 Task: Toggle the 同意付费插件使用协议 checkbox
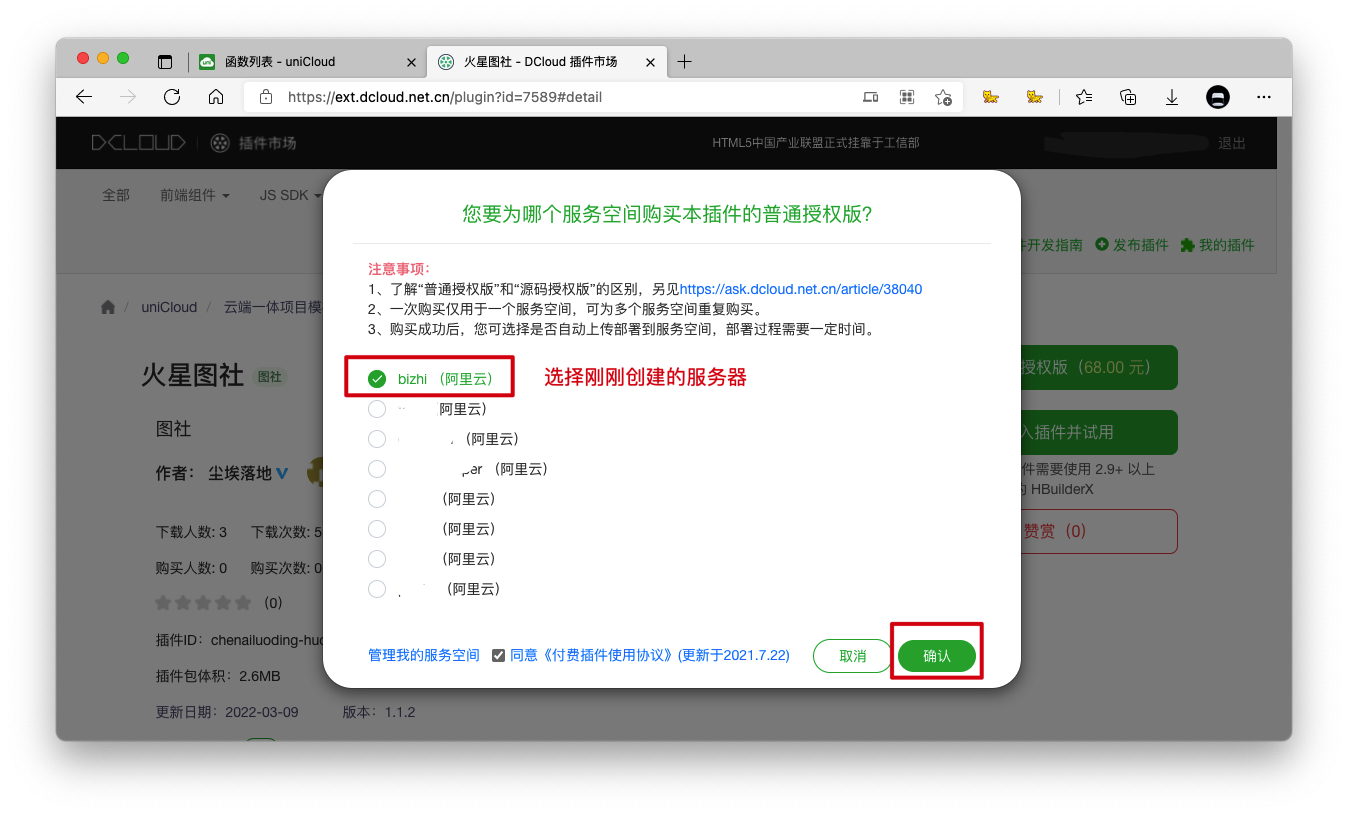498,655
